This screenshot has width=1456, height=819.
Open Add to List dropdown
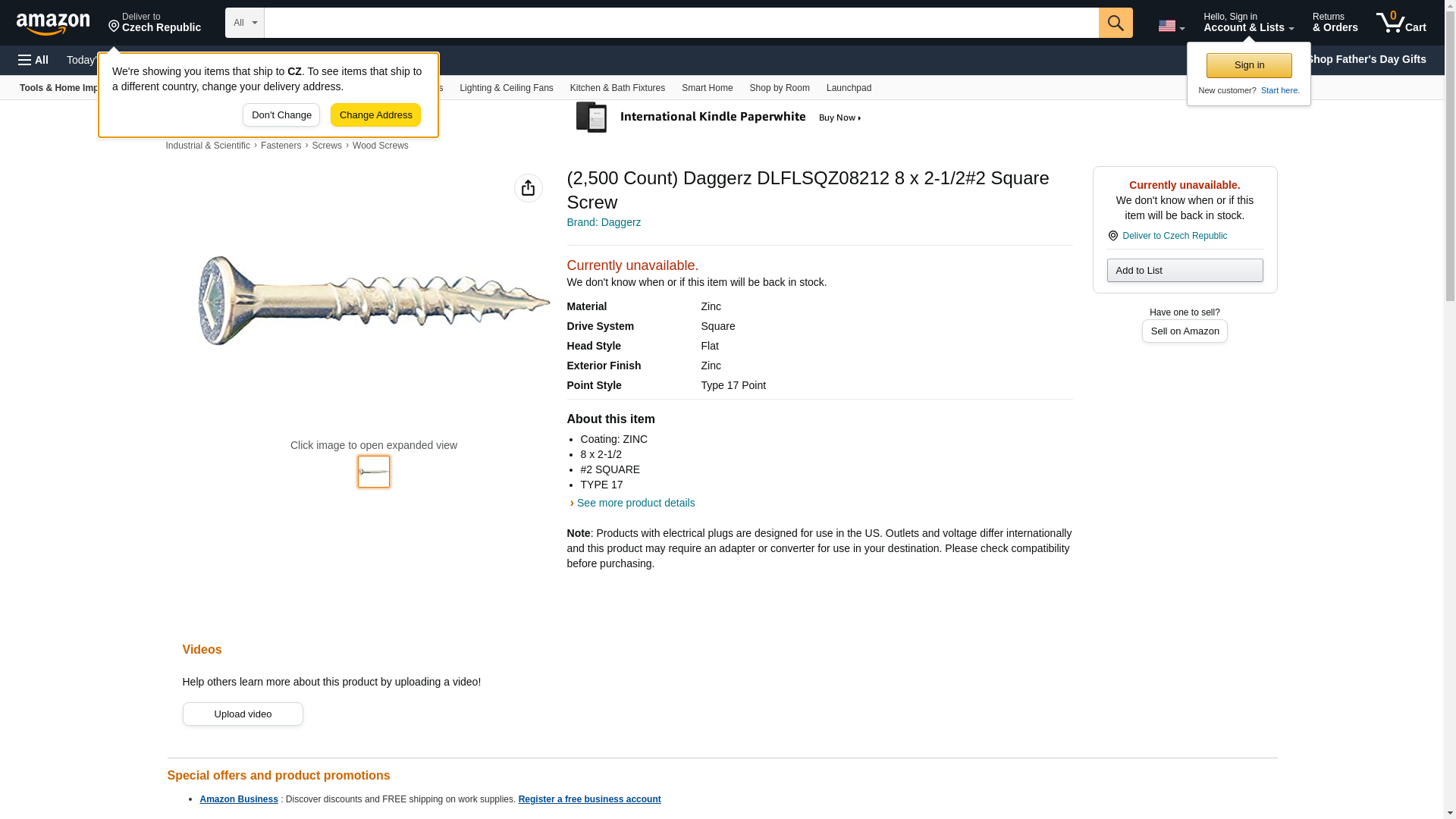coord(1184,271)
